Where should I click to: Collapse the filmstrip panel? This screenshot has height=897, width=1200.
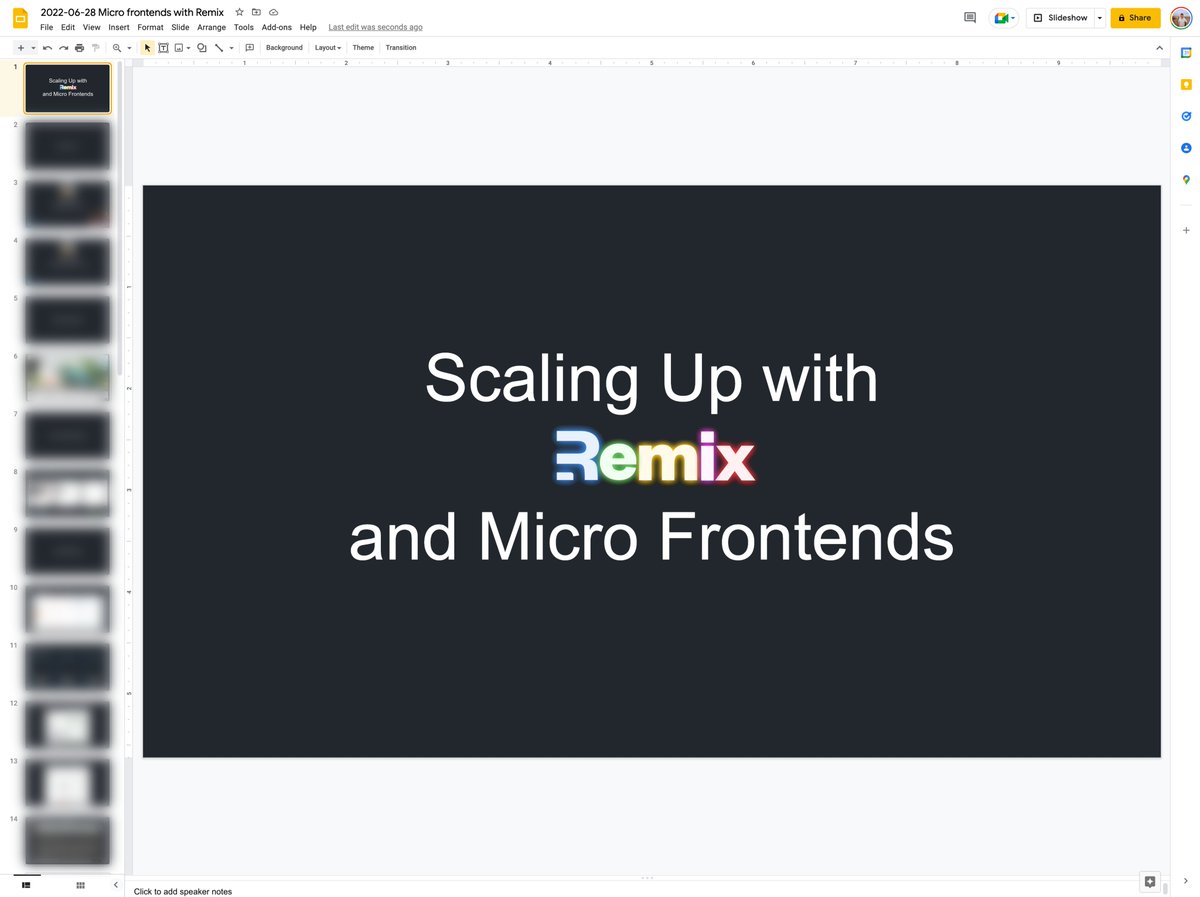[115, 885]
